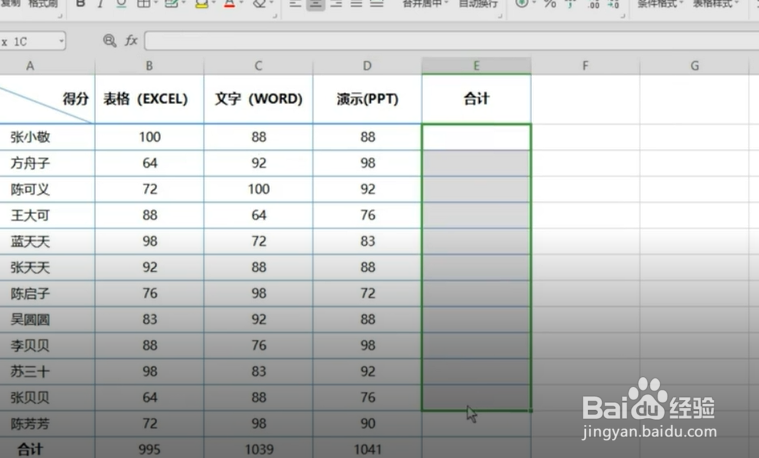Select the name cell 吴圆圆
The image size is (759, 458).
click(47, 320)
